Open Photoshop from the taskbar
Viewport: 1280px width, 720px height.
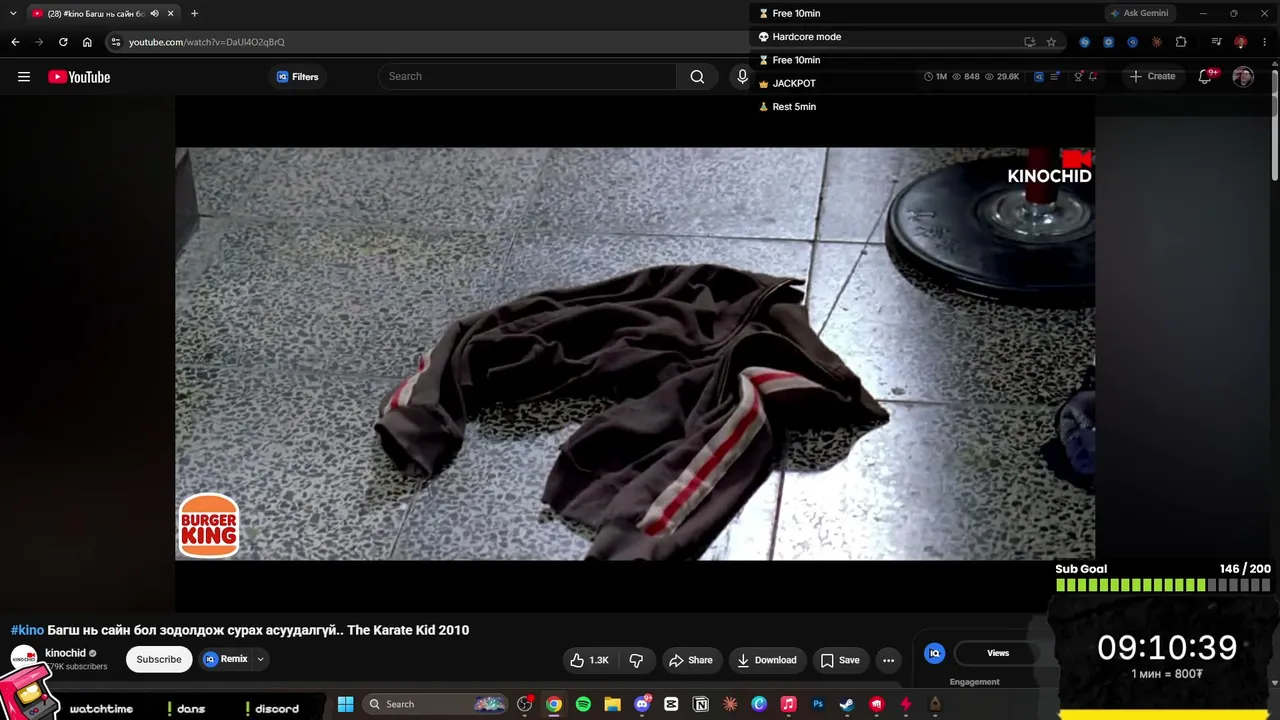(818, 704)
